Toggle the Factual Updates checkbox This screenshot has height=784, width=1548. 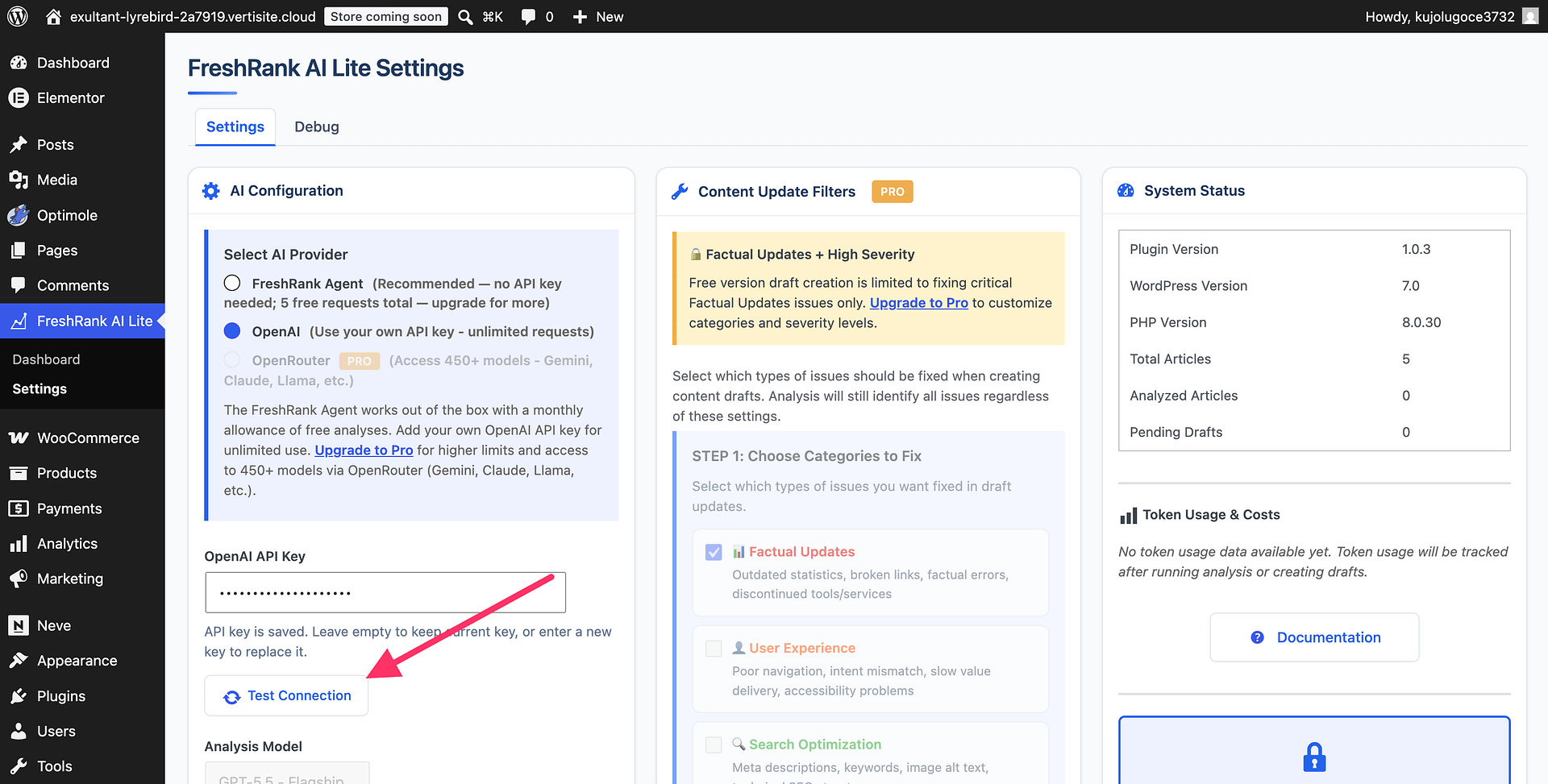714,552
